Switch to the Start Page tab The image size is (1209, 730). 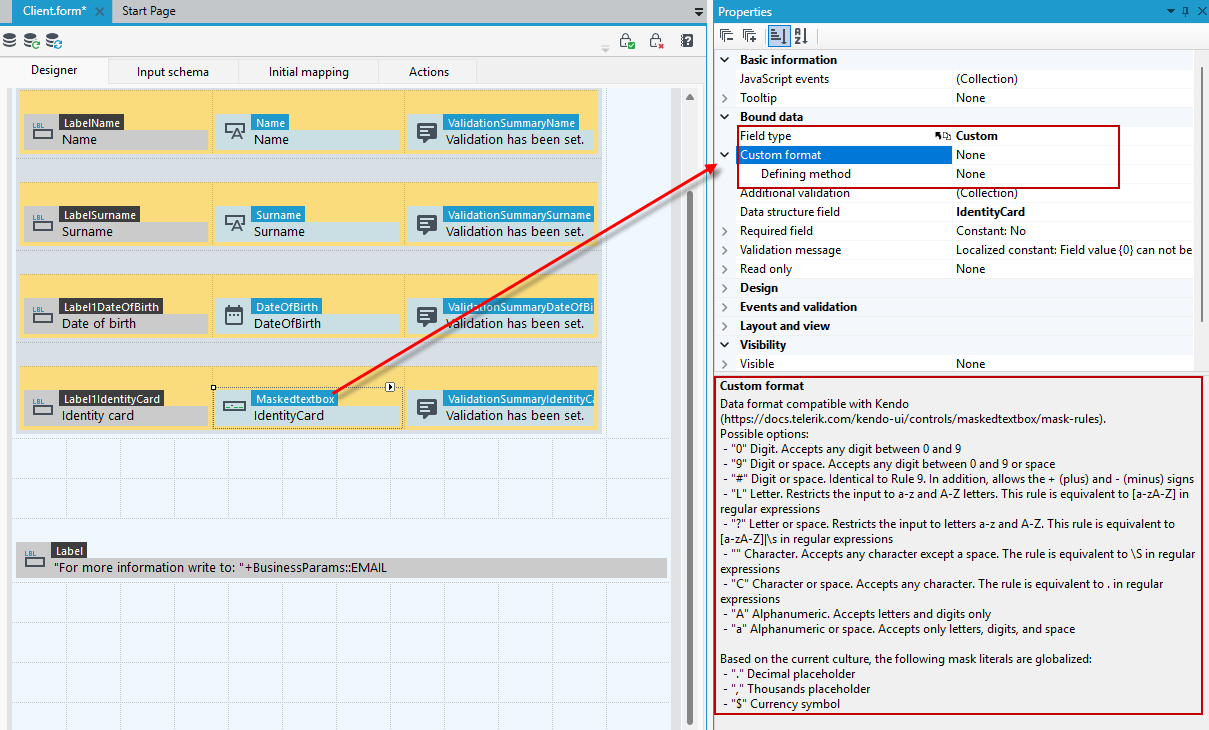click(x=149, y=11)
